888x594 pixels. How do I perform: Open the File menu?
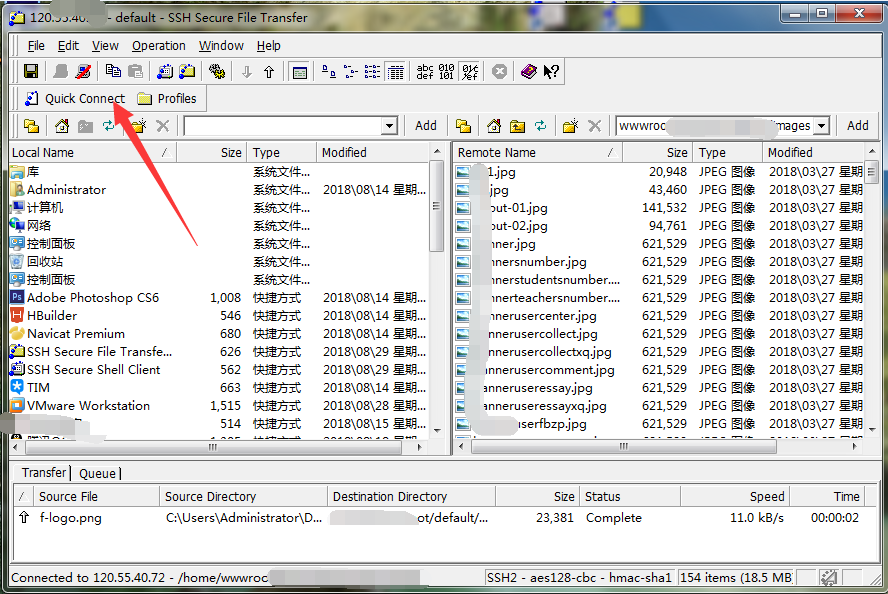(x=36, y=46)
